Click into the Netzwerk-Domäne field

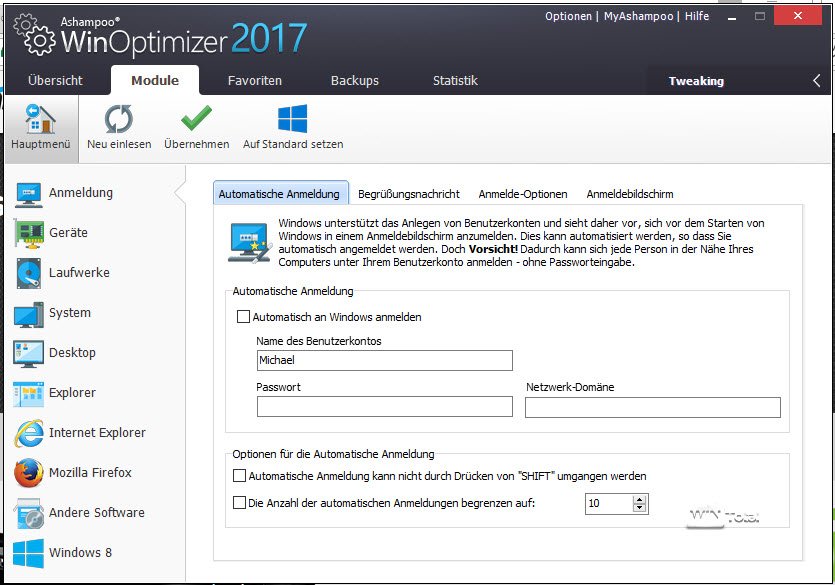653,407
